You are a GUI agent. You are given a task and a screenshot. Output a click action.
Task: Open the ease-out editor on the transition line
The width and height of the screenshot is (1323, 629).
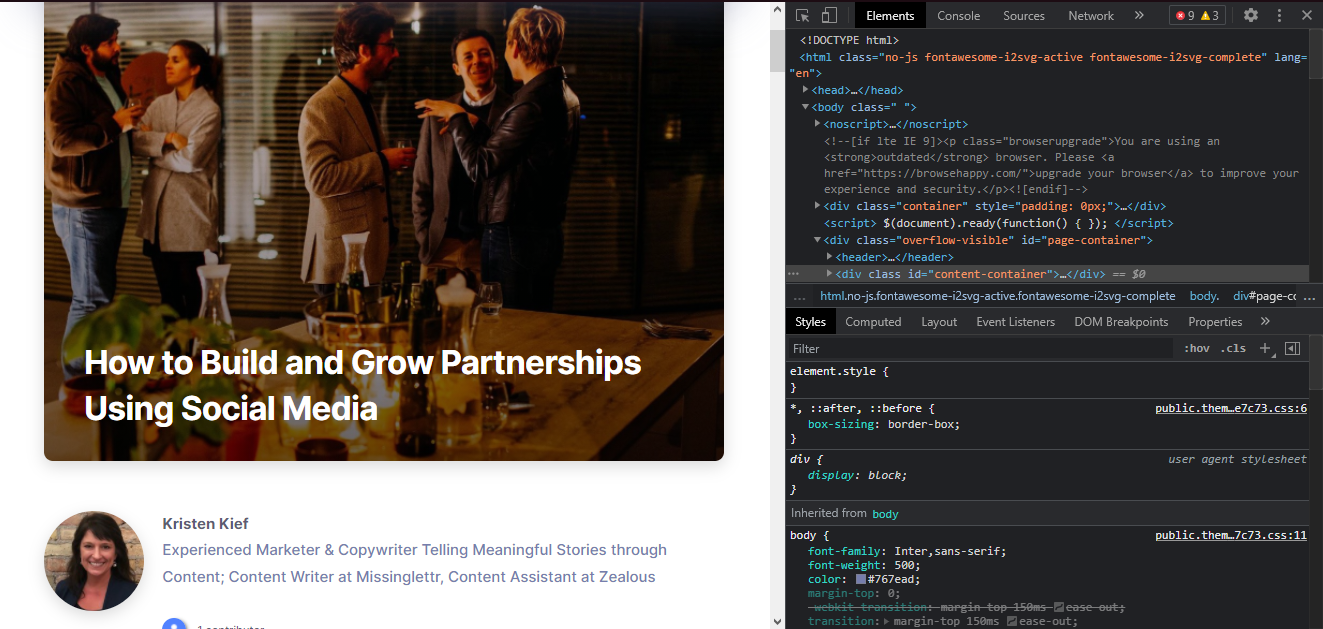(1013, 622)
